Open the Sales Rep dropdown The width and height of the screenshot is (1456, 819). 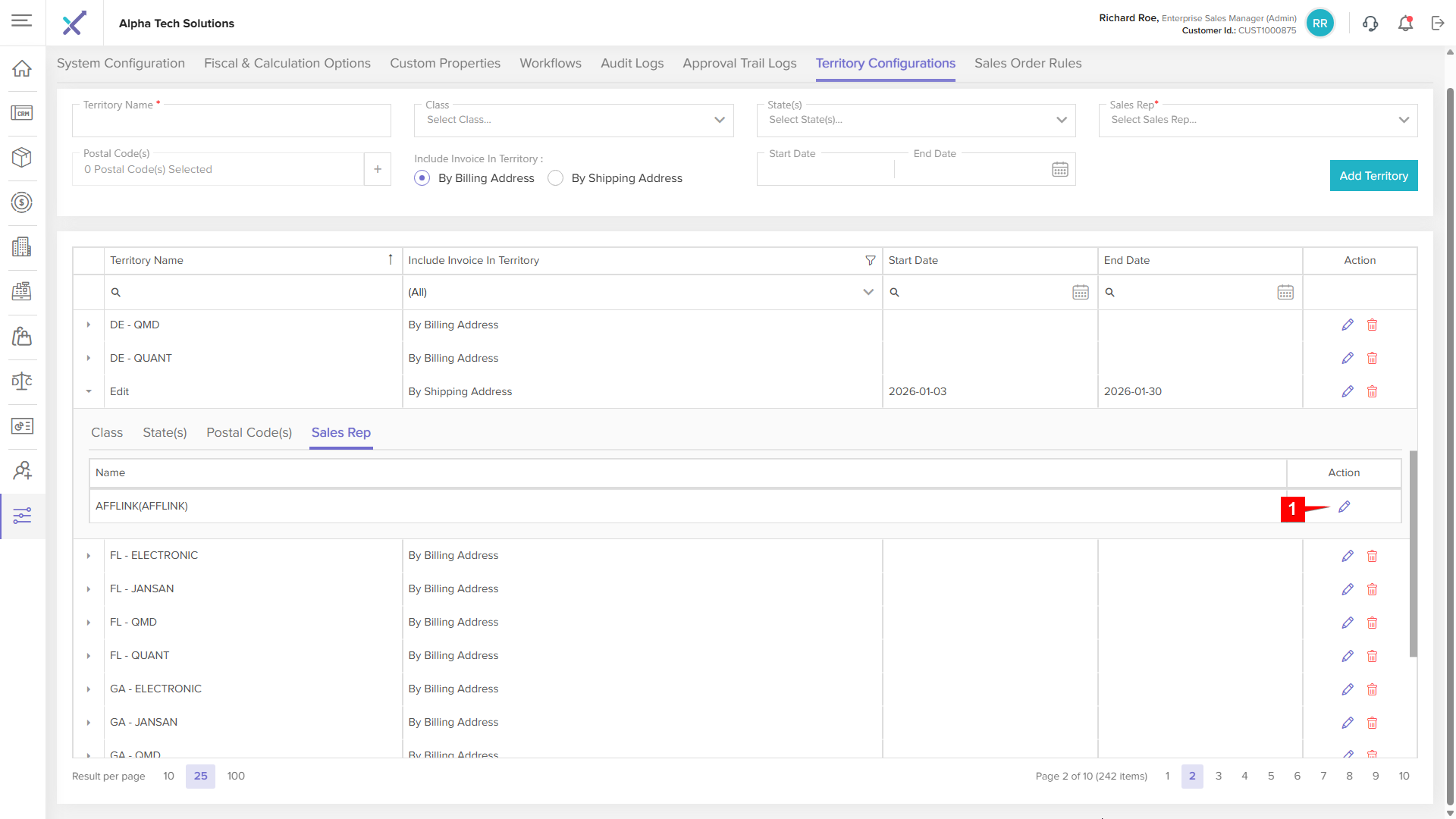tap(1257, 120)
